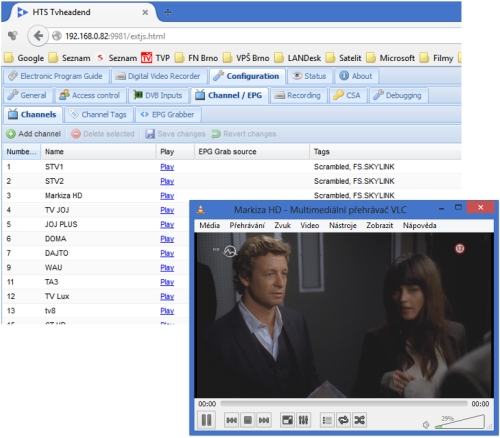
Task: Click VLC next track button
Action: pyautogui.click(x=264, y=420)
